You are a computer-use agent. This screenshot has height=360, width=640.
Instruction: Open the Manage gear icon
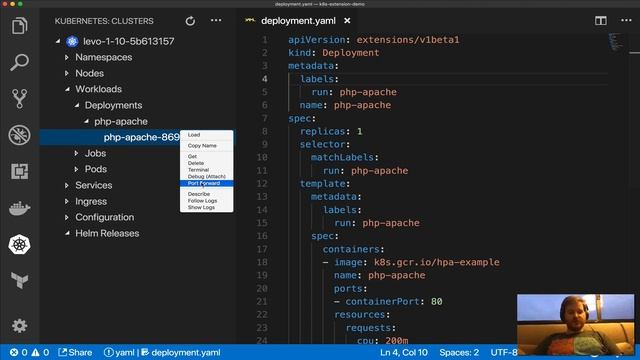[19, 325]
